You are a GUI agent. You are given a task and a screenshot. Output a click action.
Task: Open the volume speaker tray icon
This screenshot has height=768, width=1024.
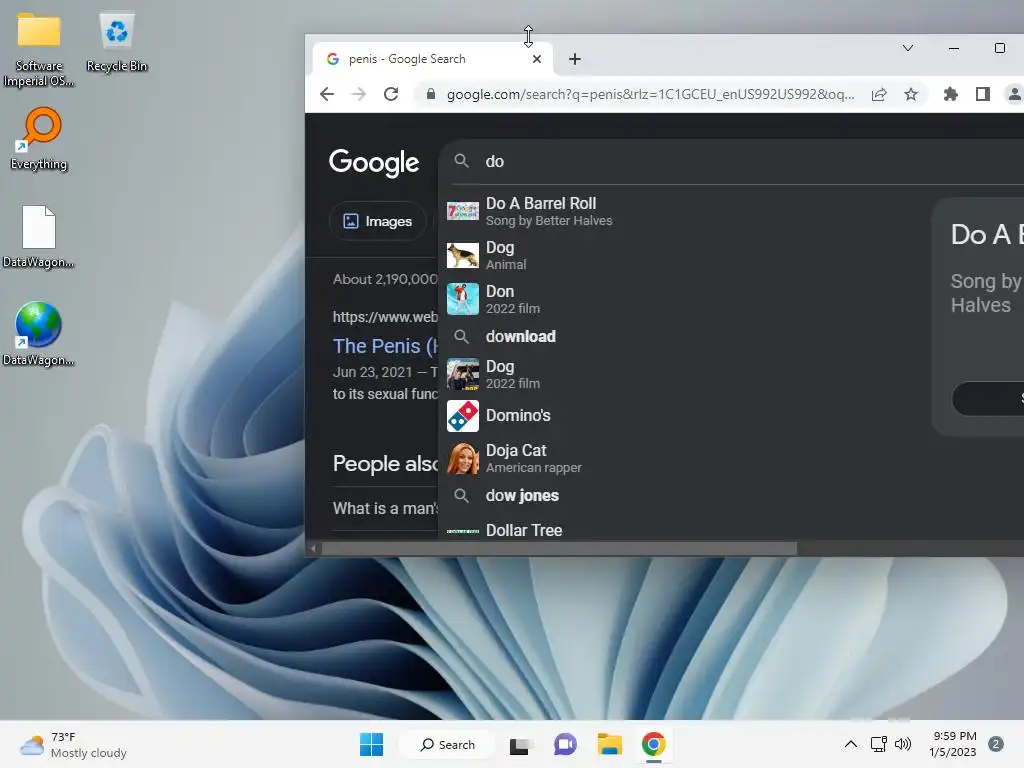click(x=903, y=744)
